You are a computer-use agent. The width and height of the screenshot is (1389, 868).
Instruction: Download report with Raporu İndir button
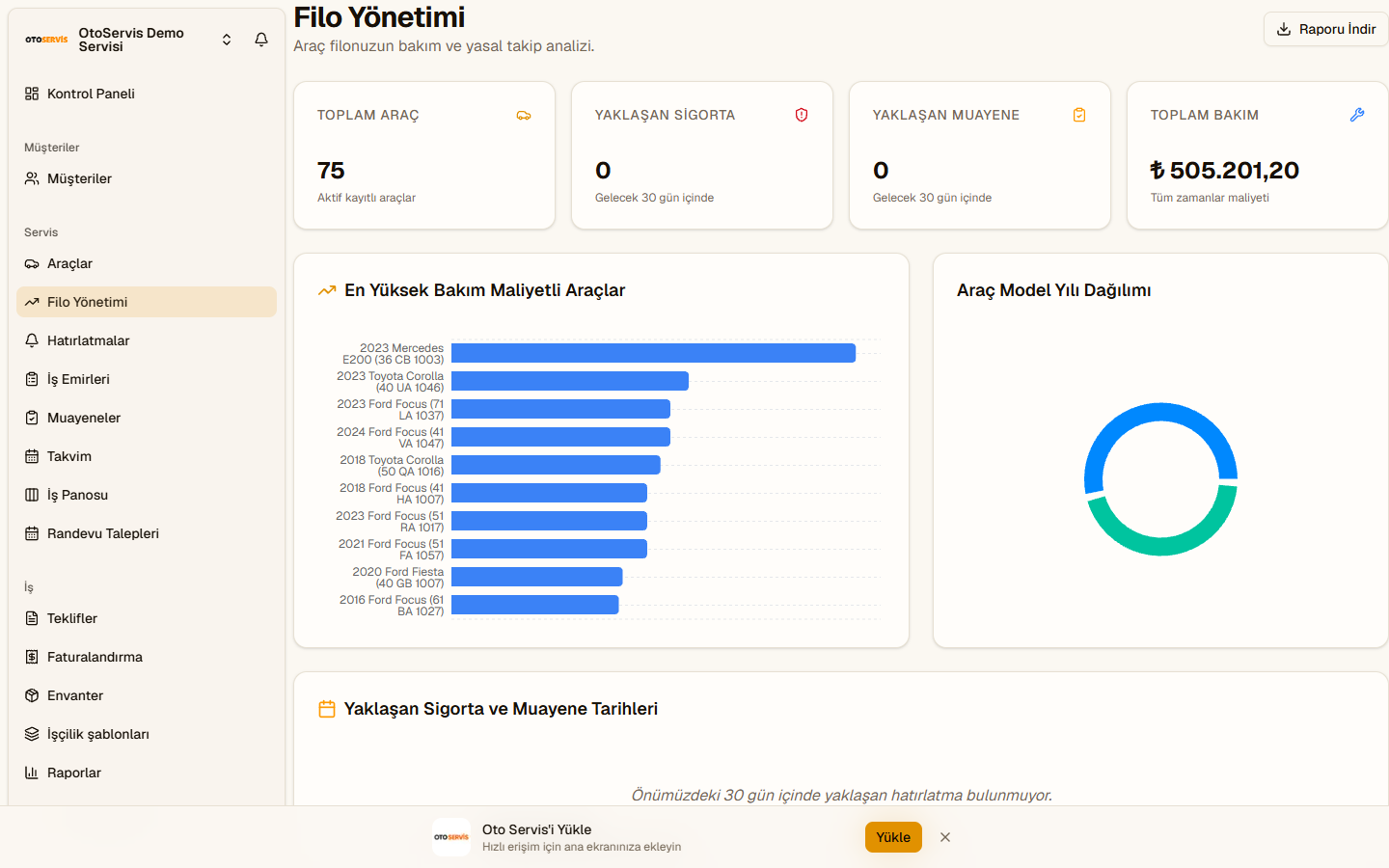[x=1325, y=29]
